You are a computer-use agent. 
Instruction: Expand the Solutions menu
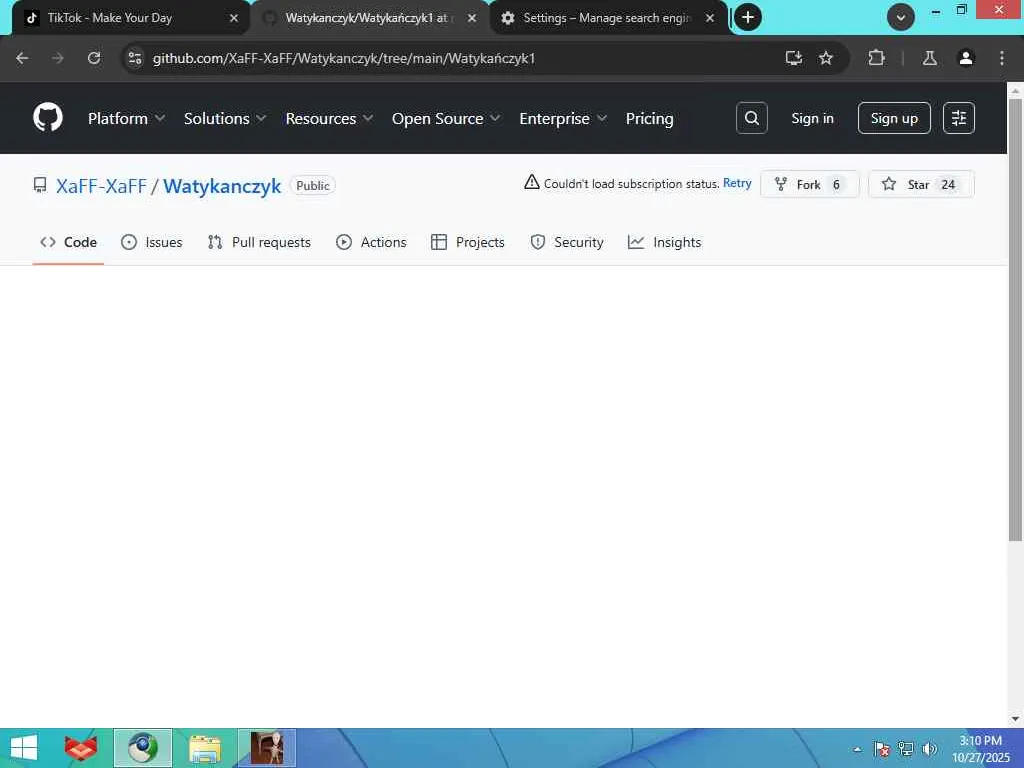(225, 118)
